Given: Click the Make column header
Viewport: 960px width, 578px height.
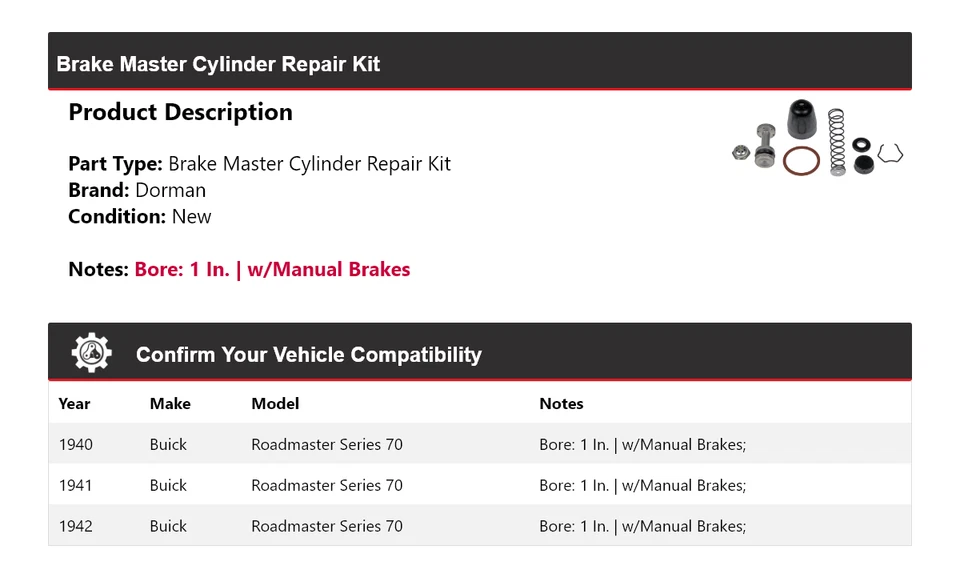Looking at the screenshot, I should (x=170, y=403).
